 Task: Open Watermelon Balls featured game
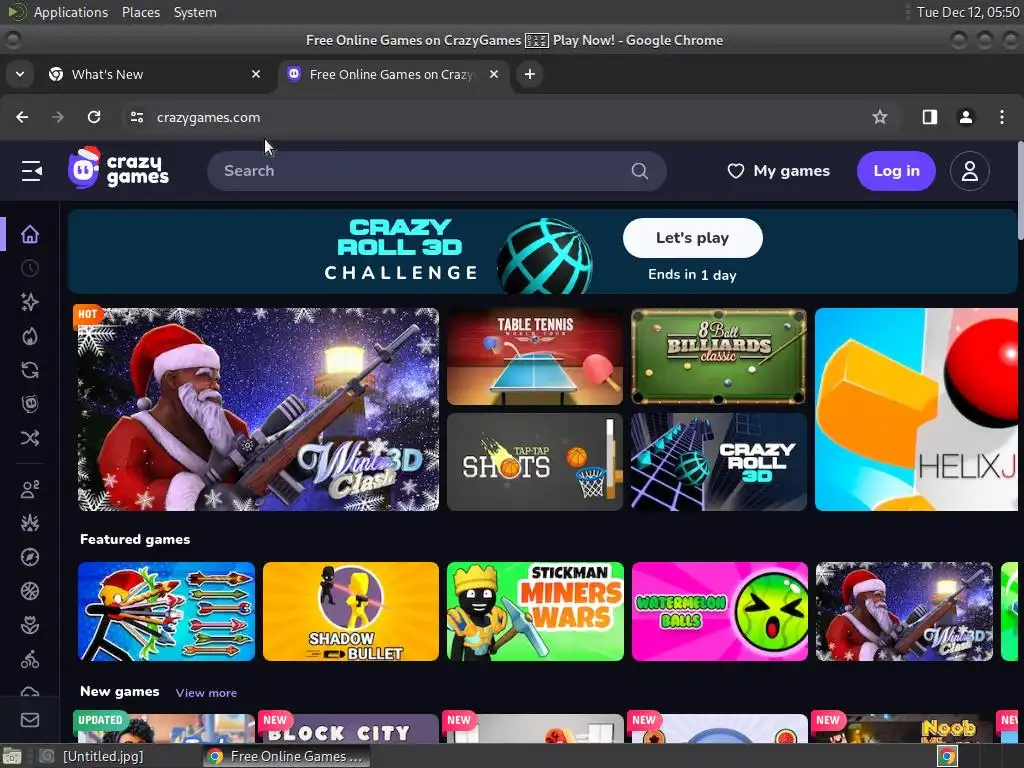(720, 611)
